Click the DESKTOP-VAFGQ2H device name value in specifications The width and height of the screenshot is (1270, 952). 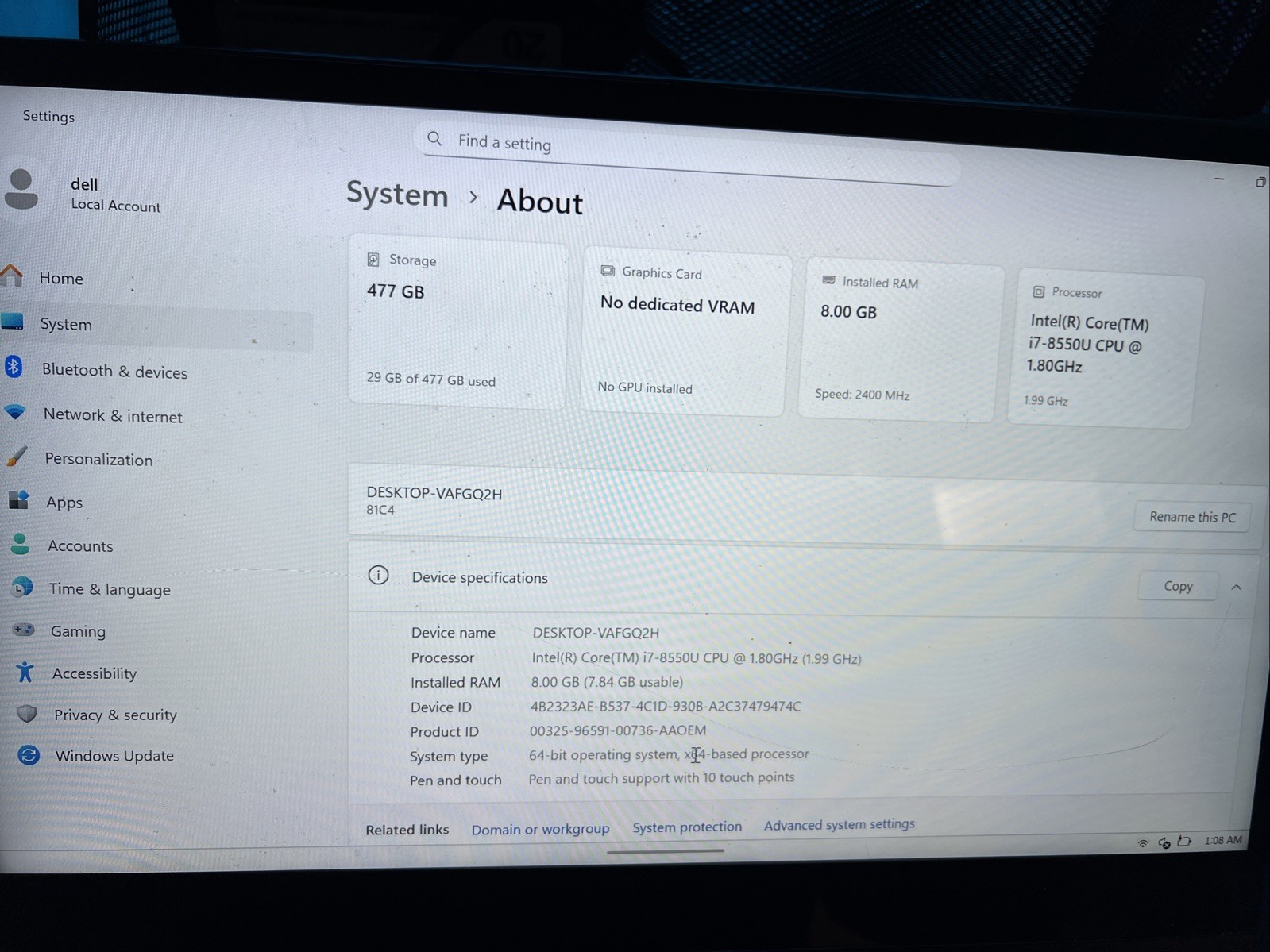pyautogui.click(x=596, y=633)
